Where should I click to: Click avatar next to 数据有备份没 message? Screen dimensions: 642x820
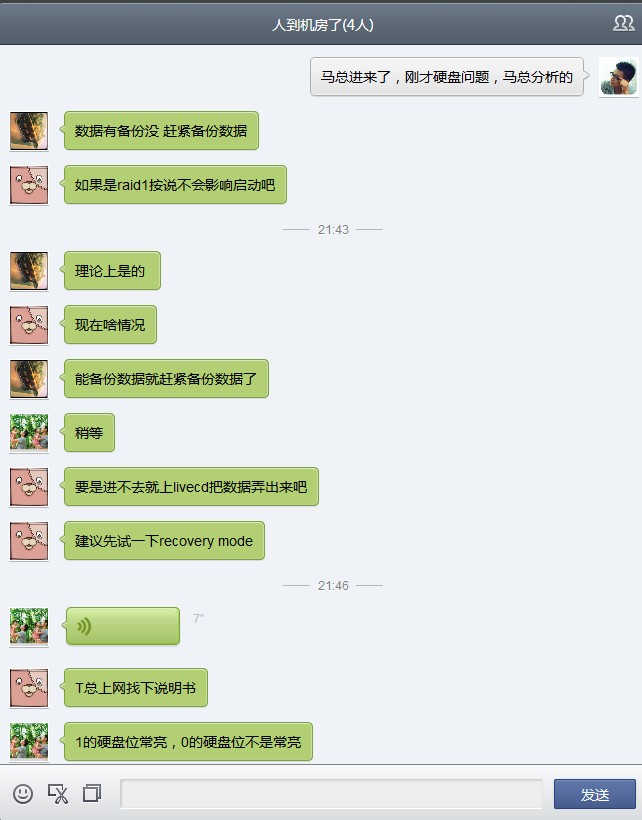29,131
